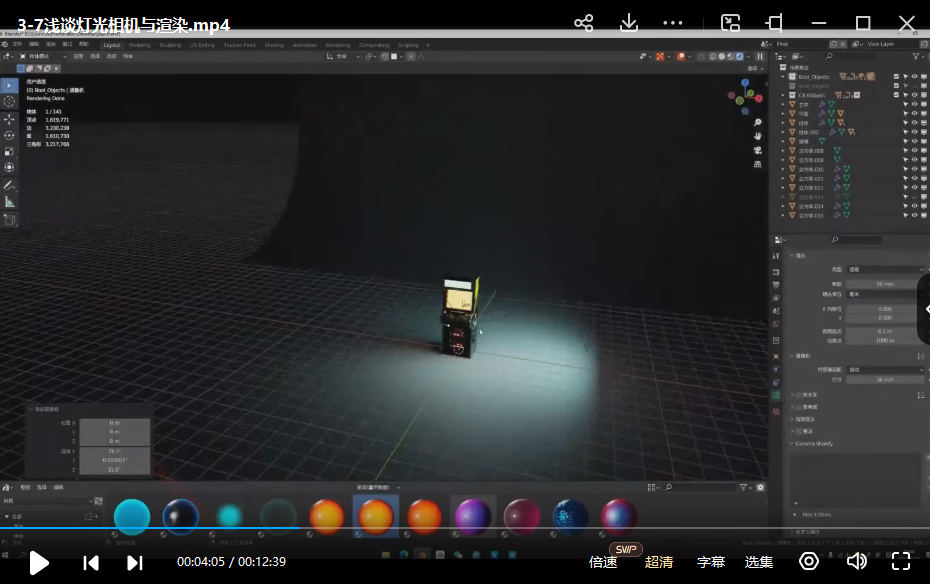The height and width of the screenshot is (584, 930).
Task: Expand the Root_Objects tree item
Action: pyautogui.click(x=783, y=76)
